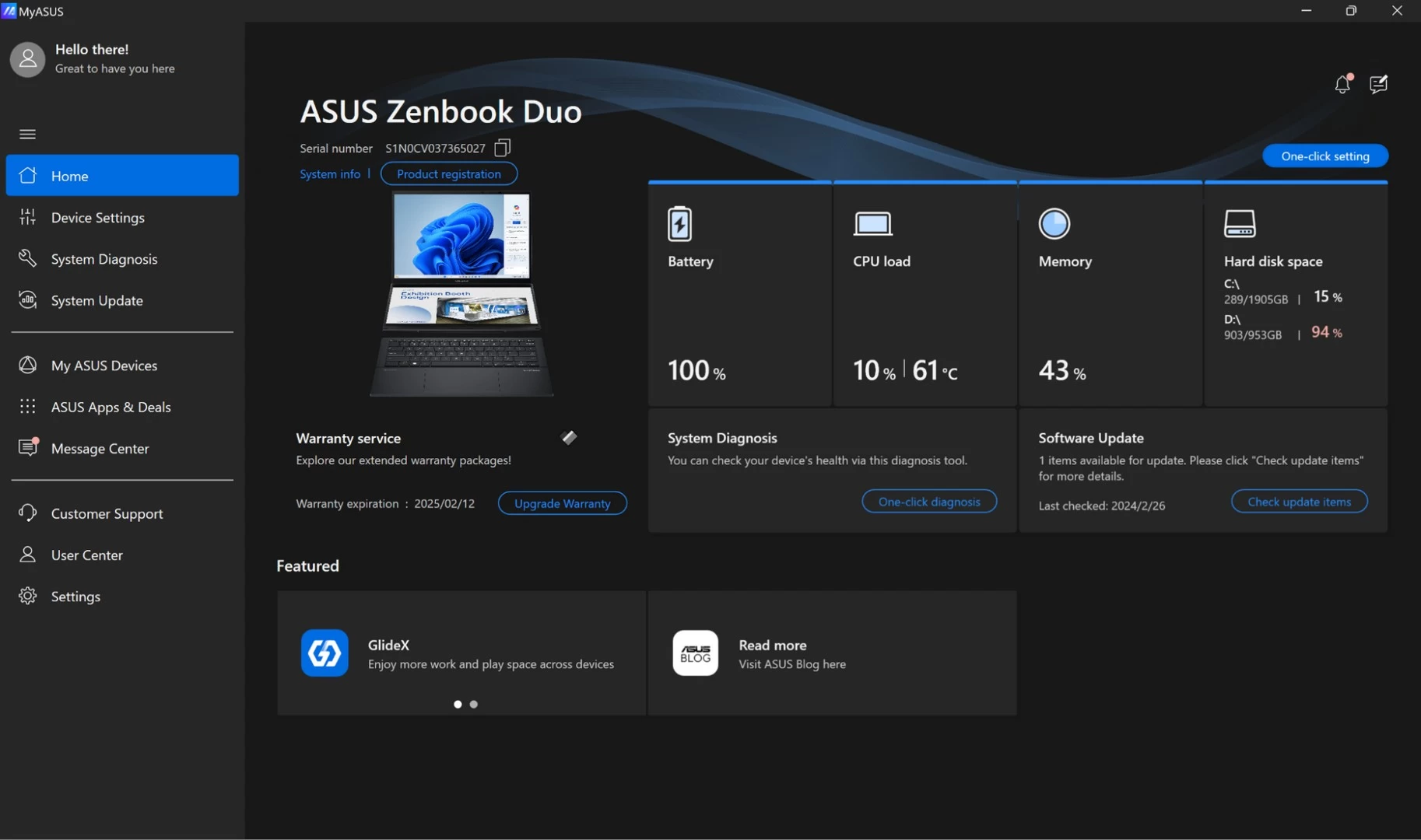This screenshot has height=840, width=1421.
Task: Click the user profile avatar icon
Action: click(x=27, y=59)
